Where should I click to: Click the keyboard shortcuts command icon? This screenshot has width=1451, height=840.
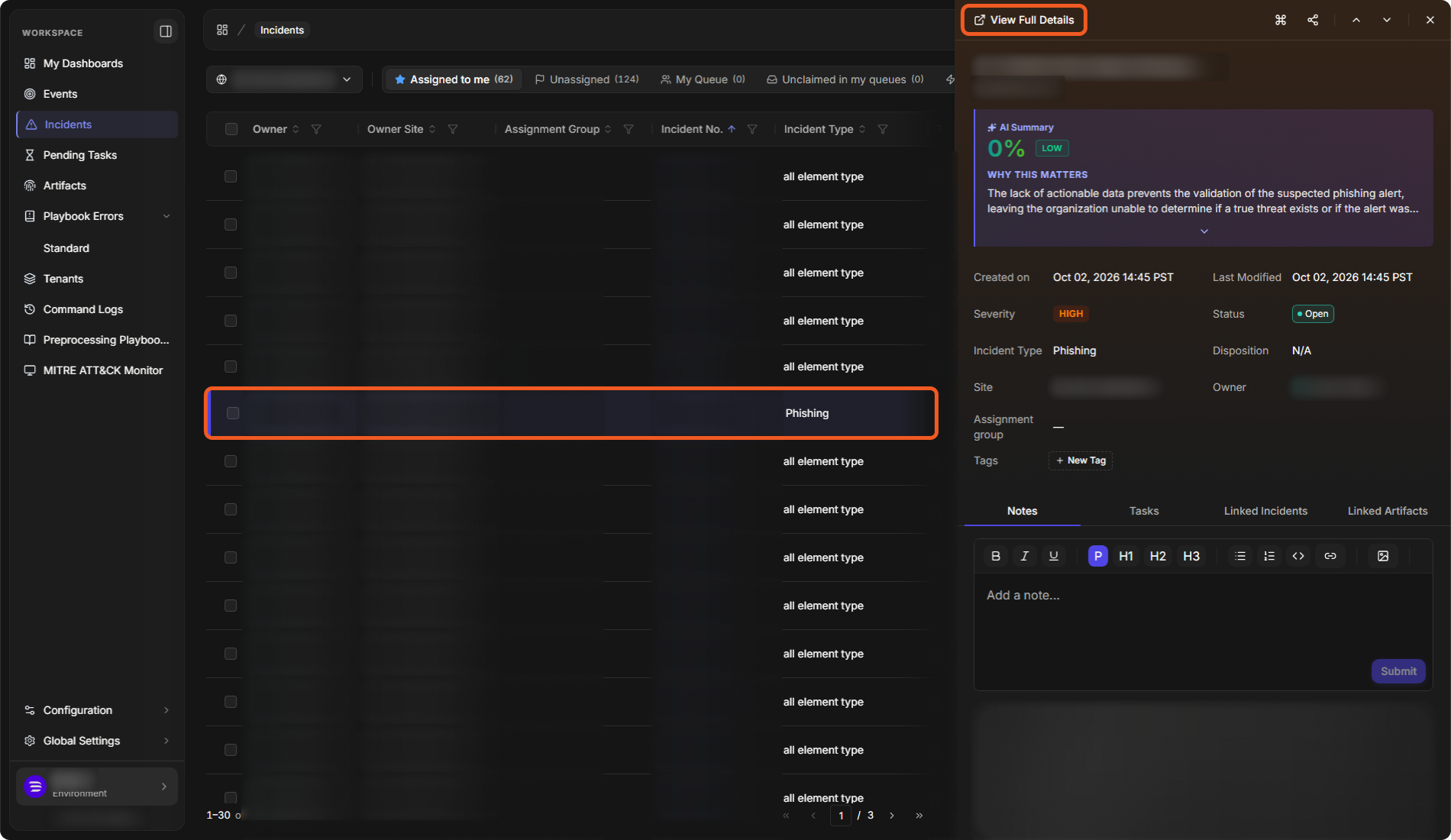coord(1281,20)
